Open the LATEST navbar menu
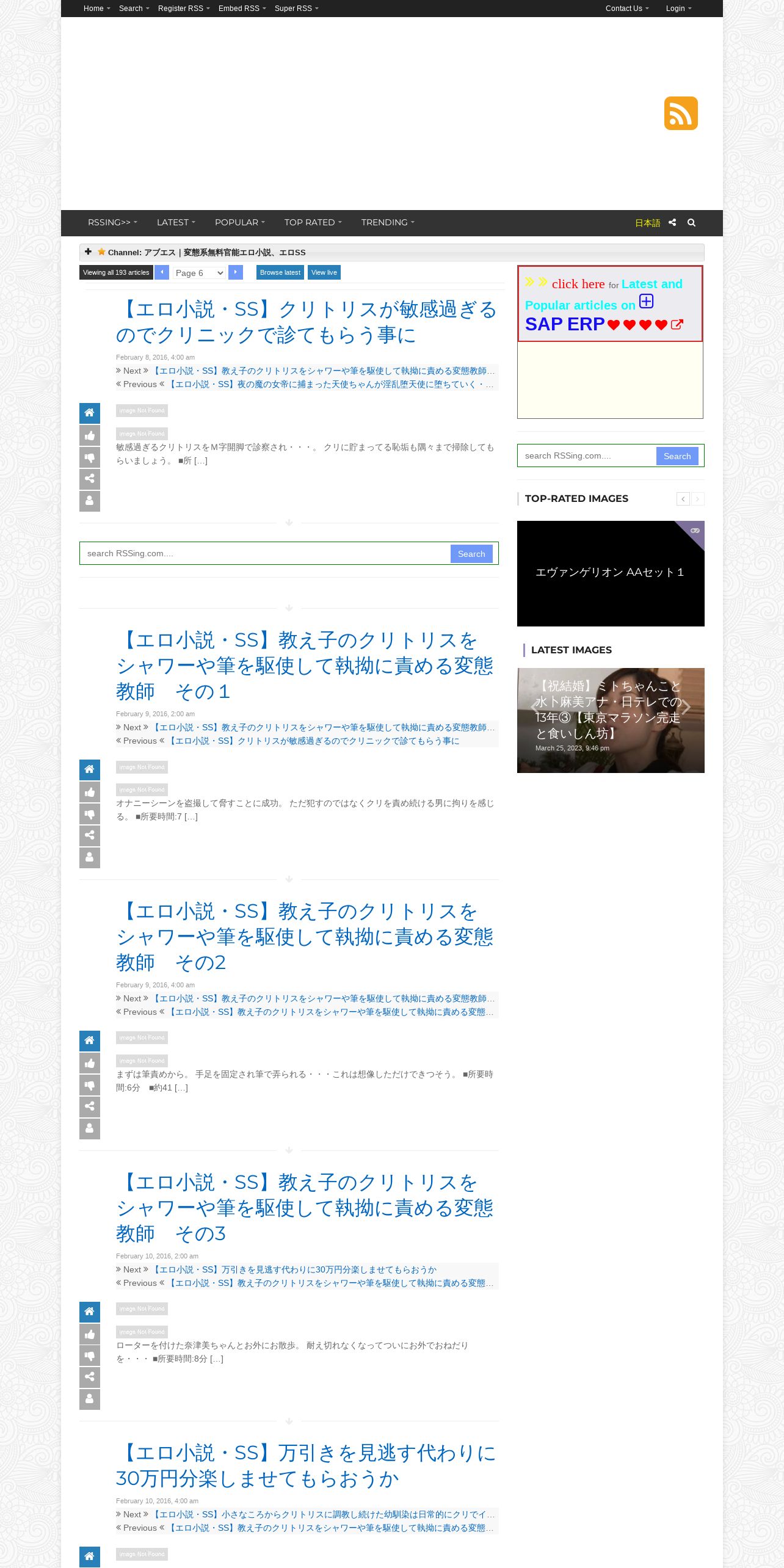784x1568 pixels. pos(176,222)
